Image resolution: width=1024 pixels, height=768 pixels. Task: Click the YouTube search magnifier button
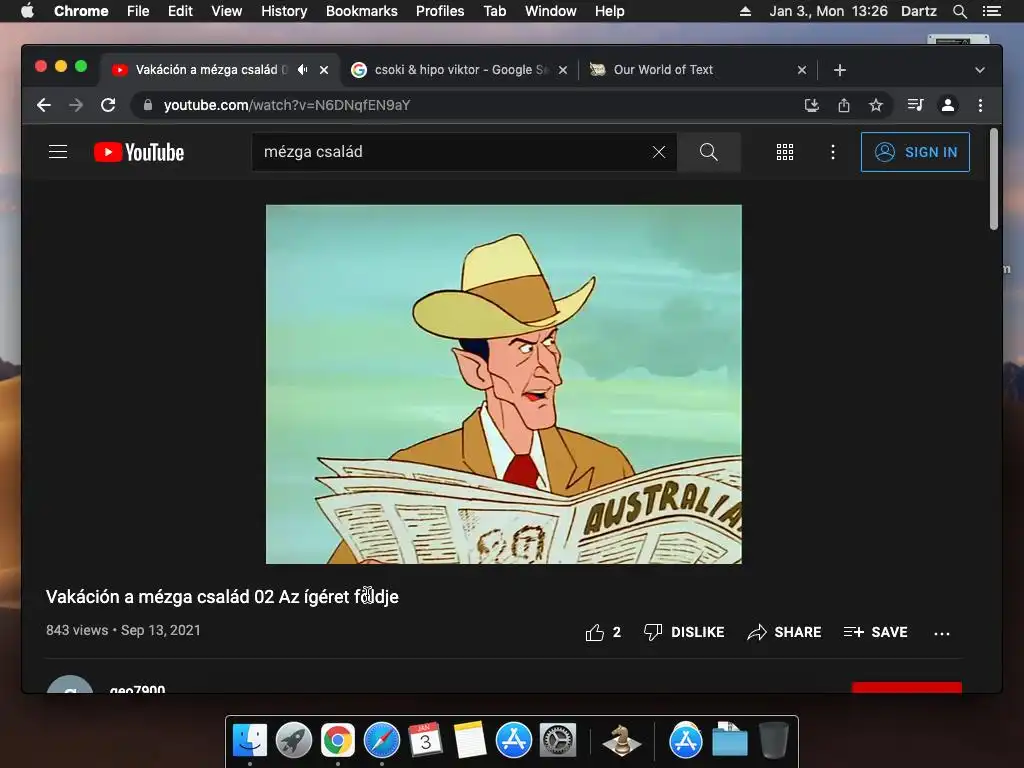pos(709,152)
